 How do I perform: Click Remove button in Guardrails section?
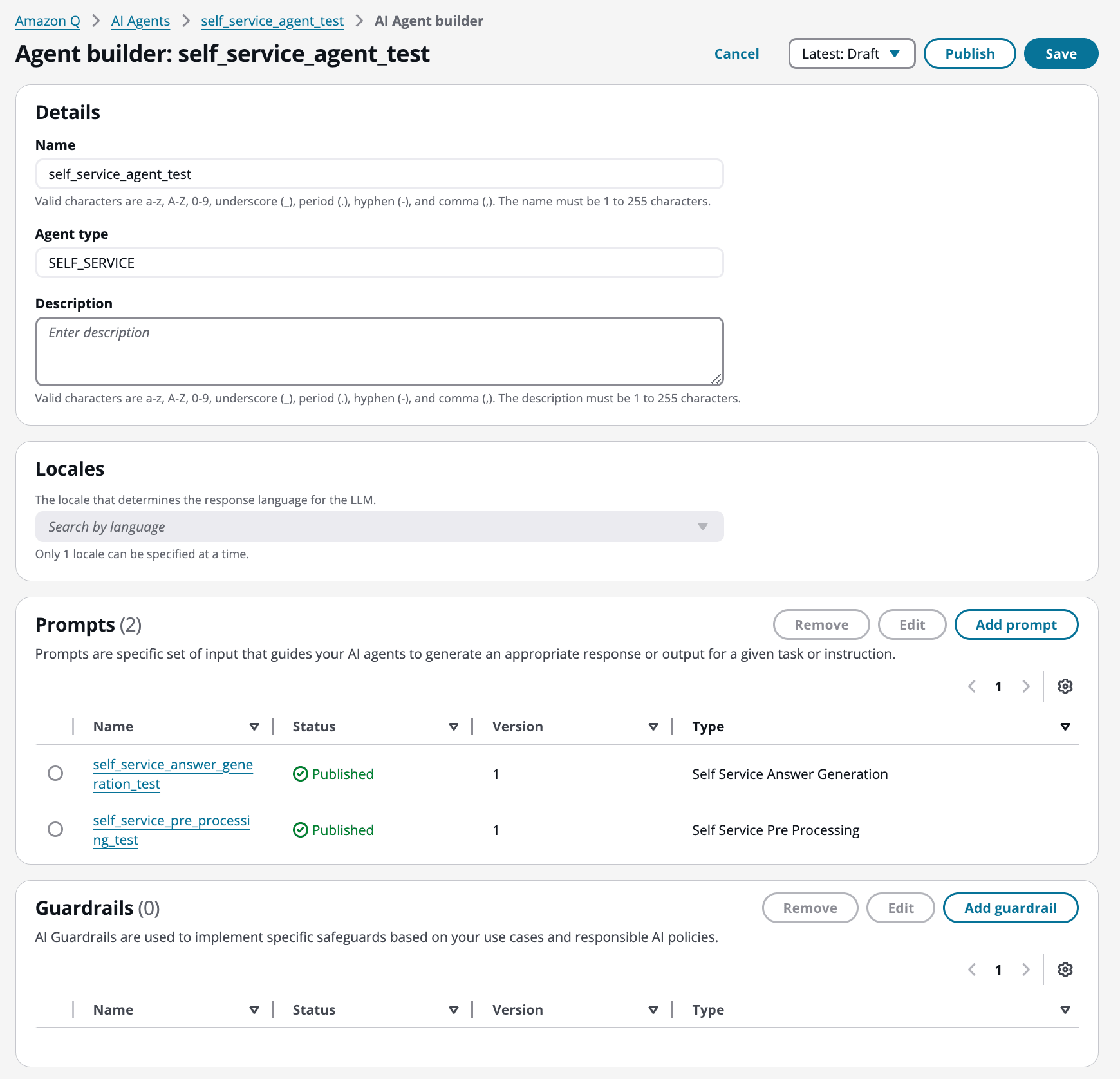tap(810, 908)
